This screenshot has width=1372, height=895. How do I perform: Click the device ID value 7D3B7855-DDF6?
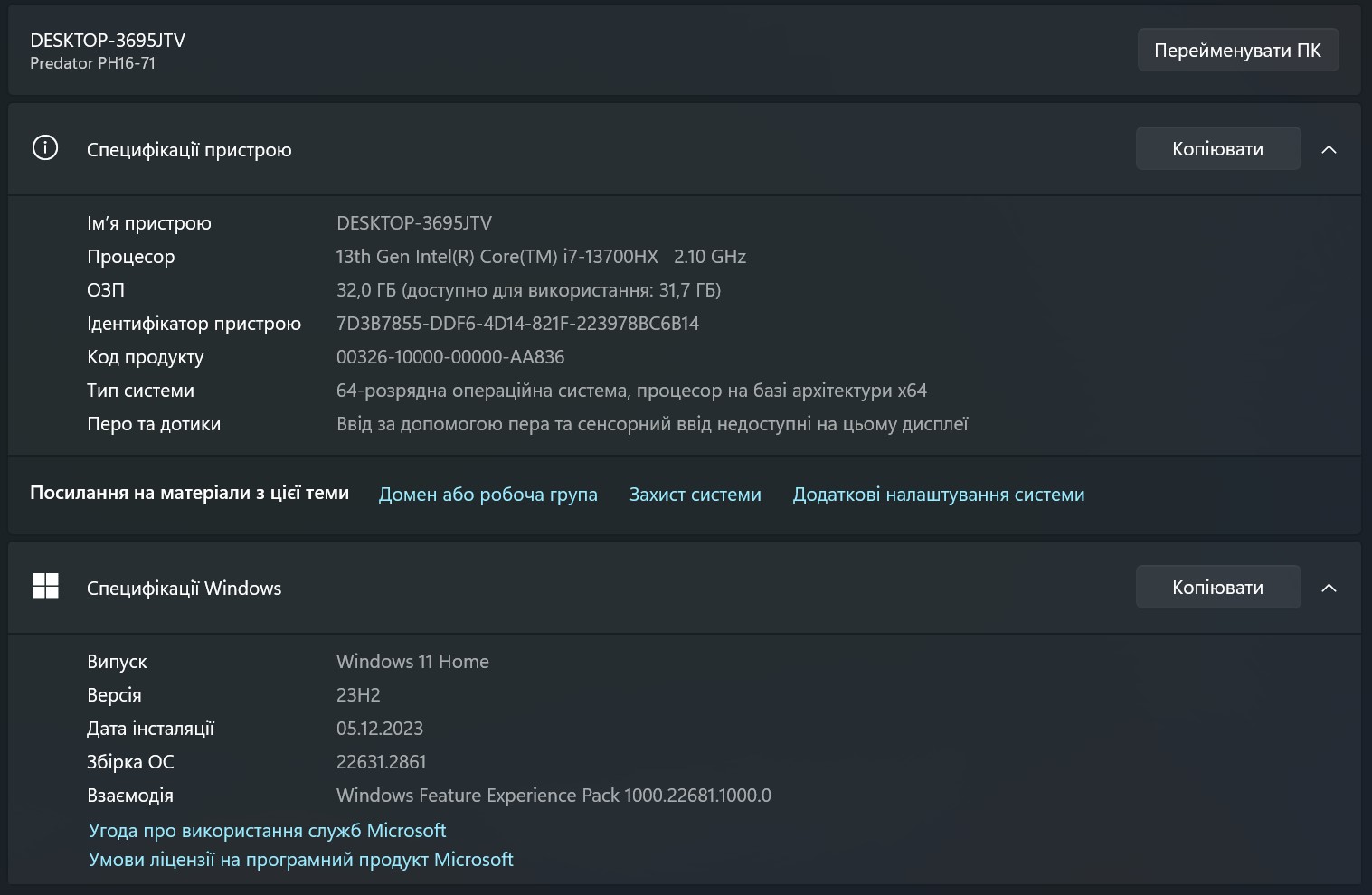518,324
